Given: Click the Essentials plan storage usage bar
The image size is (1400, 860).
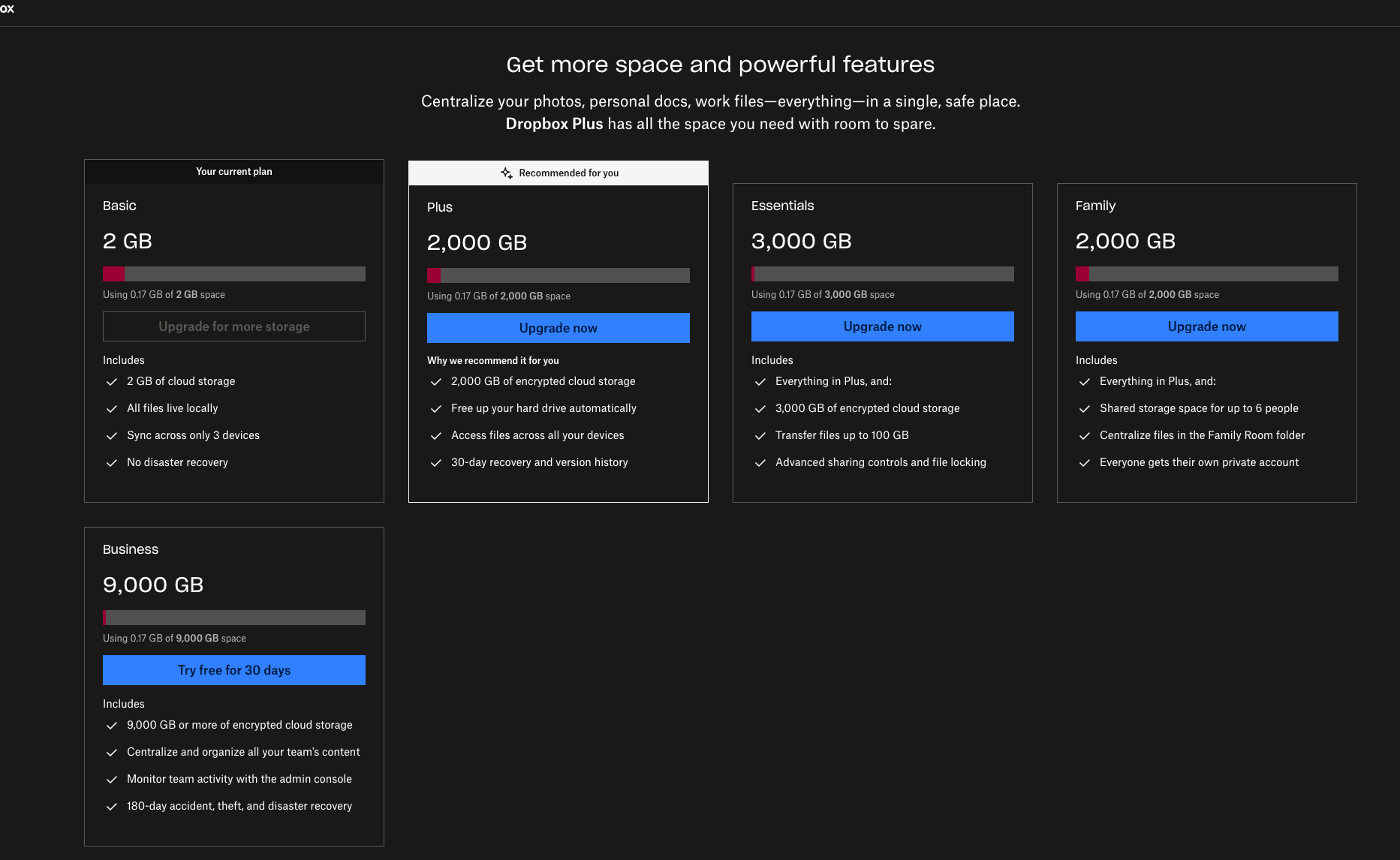Looking at the screenshot, I should click(x=883, y=274).
